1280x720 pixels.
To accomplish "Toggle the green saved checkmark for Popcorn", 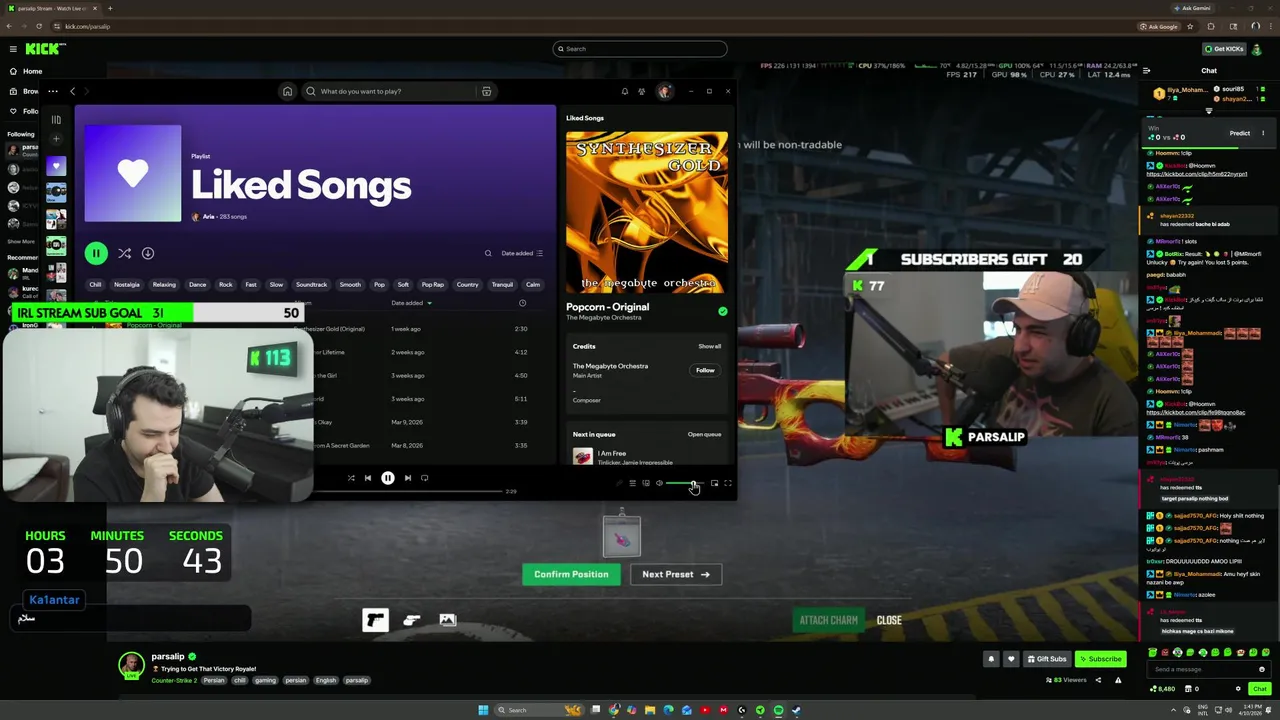I will tap(723, 311).
